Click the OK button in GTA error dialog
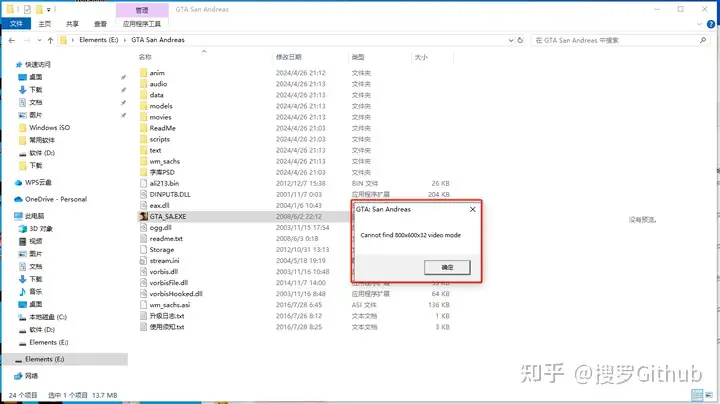This screenshot has height=404, width=720. (x=447, y=267)
